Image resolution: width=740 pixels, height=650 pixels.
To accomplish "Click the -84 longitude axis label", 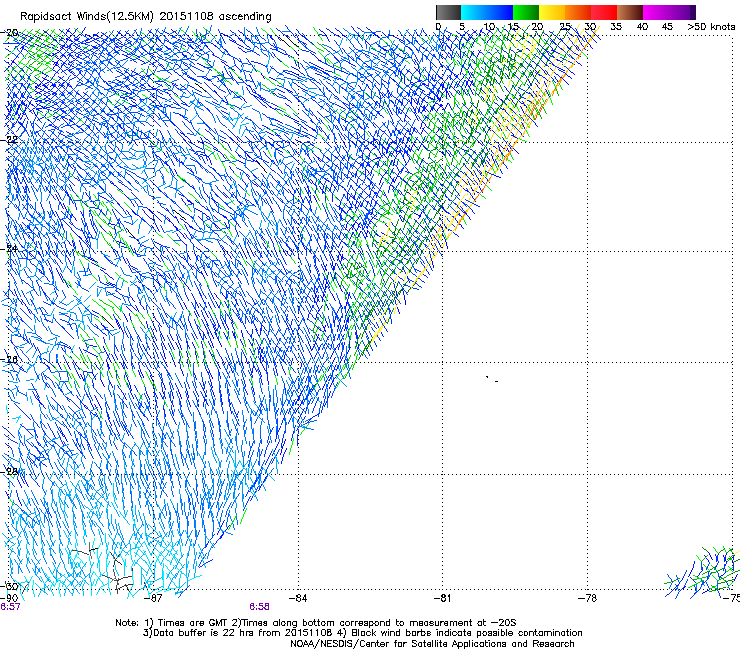I will pyautogui.click(x=298, y=598).
